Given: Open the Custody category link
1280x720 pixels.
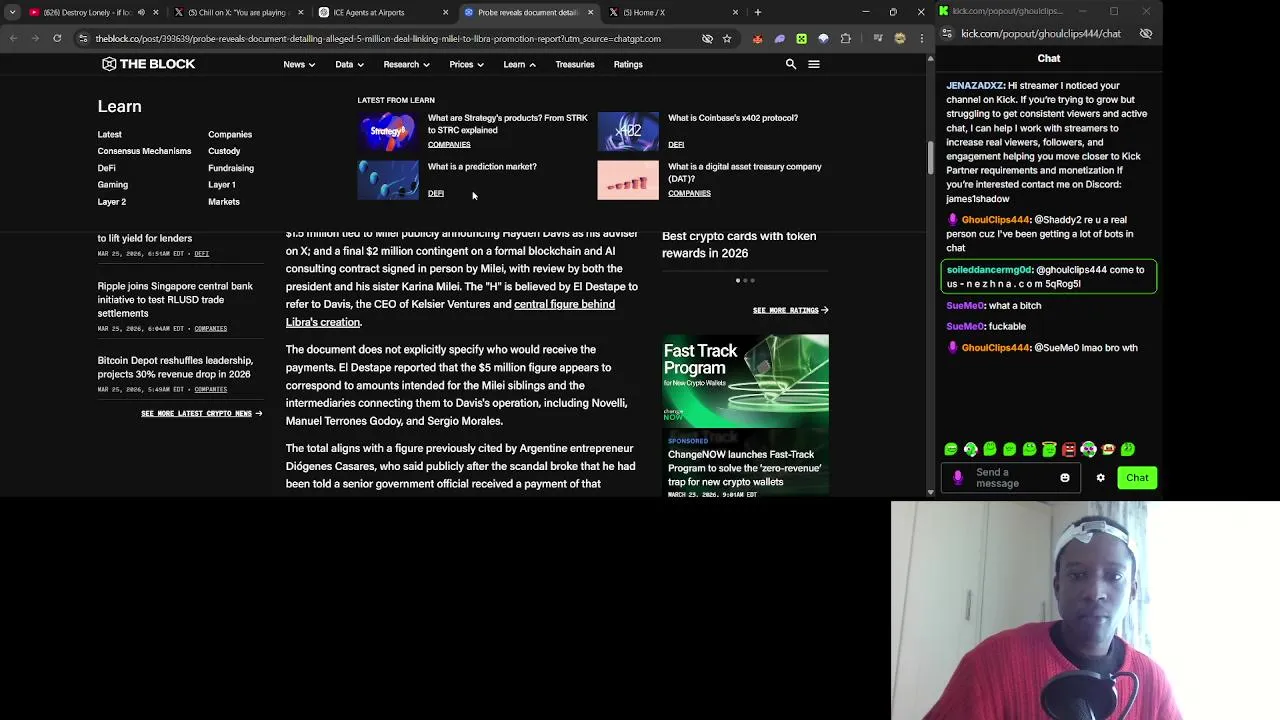Looking at the screenshot, I should (x=224, y=151).
